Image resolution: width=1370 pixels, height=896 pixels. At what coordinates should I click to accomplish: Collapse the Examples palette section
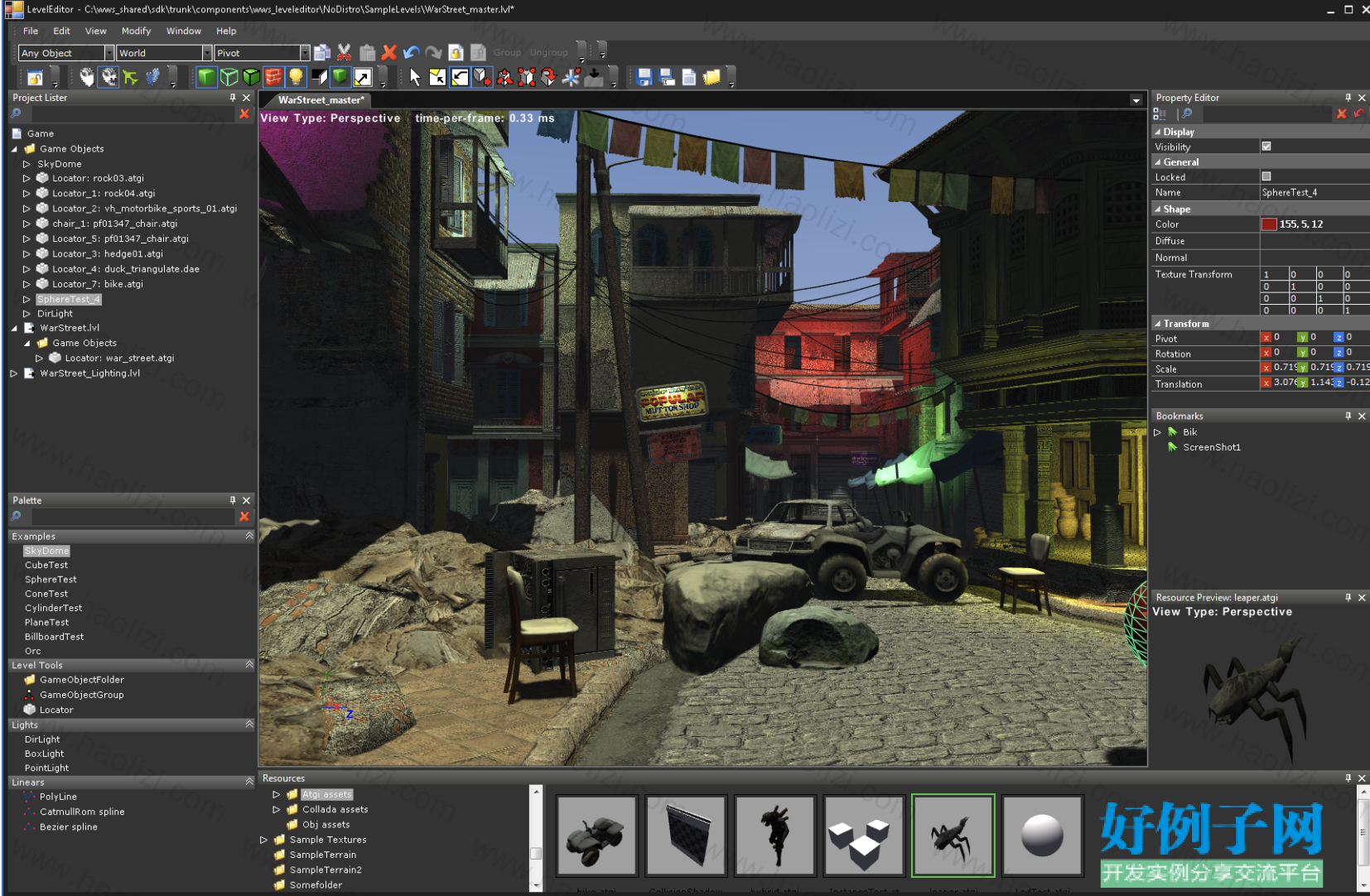249,536
